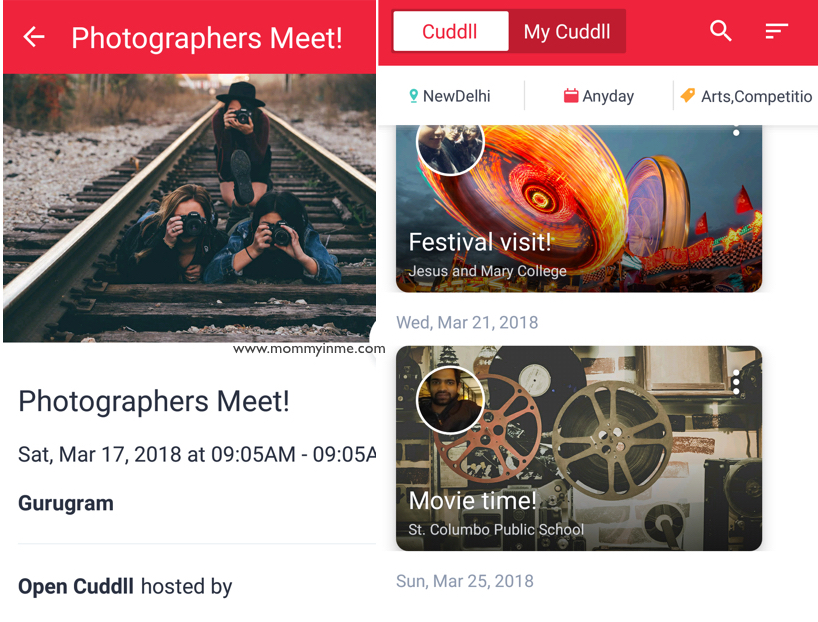Select the Gurugram location text

tap(66, 503)
